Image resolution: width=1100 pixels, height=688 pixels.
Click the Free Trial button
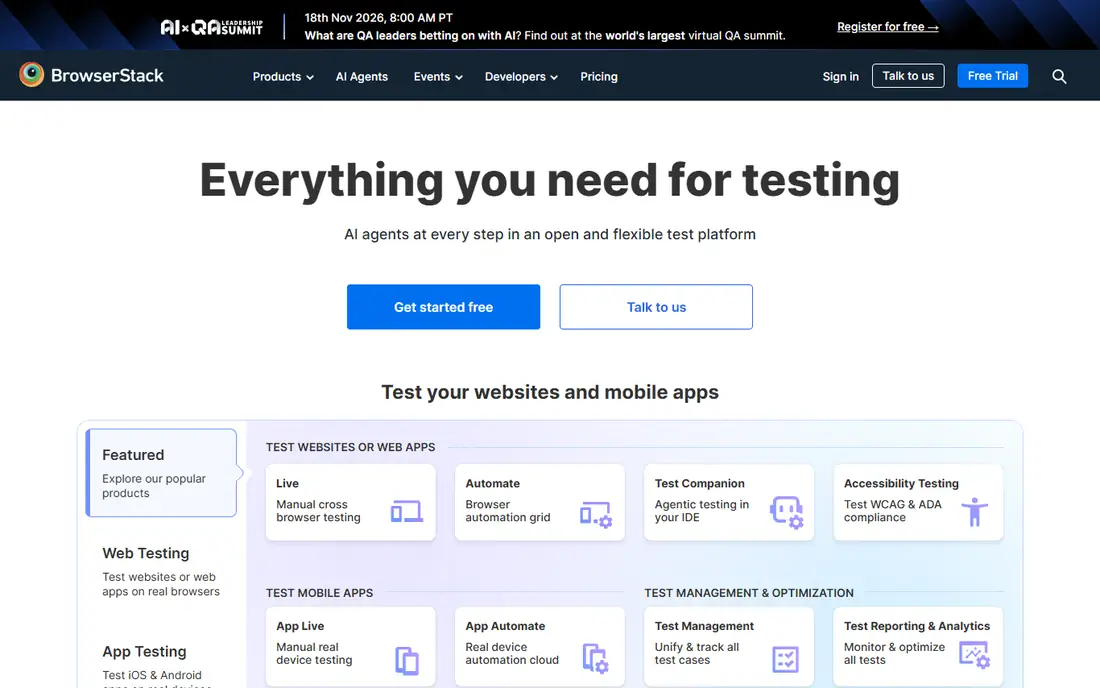[x=993, y=76]
